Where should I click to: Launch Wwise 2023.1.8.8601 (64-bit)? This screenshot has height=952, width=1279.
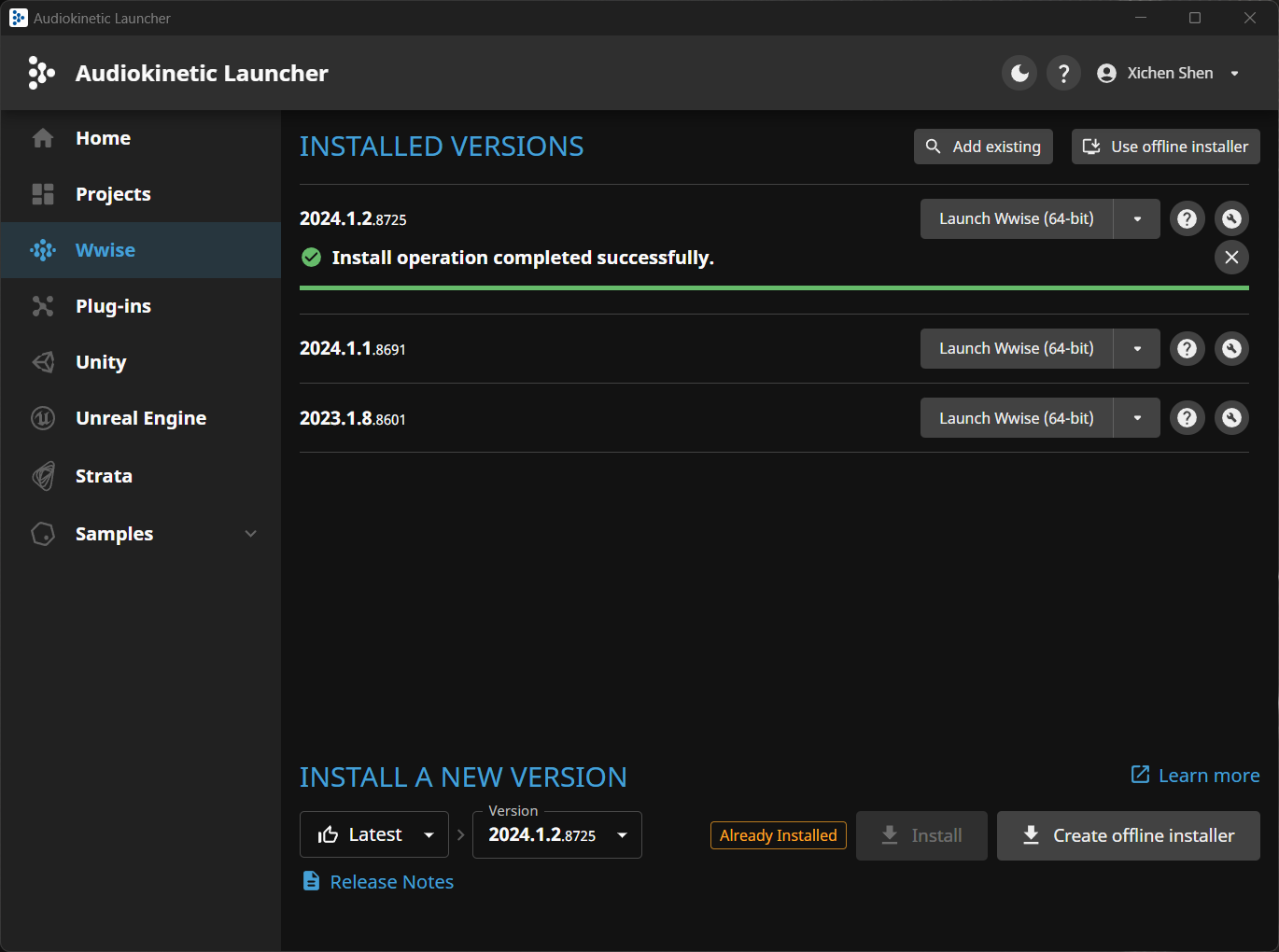pyautogui.click(x=1017, y=418)
